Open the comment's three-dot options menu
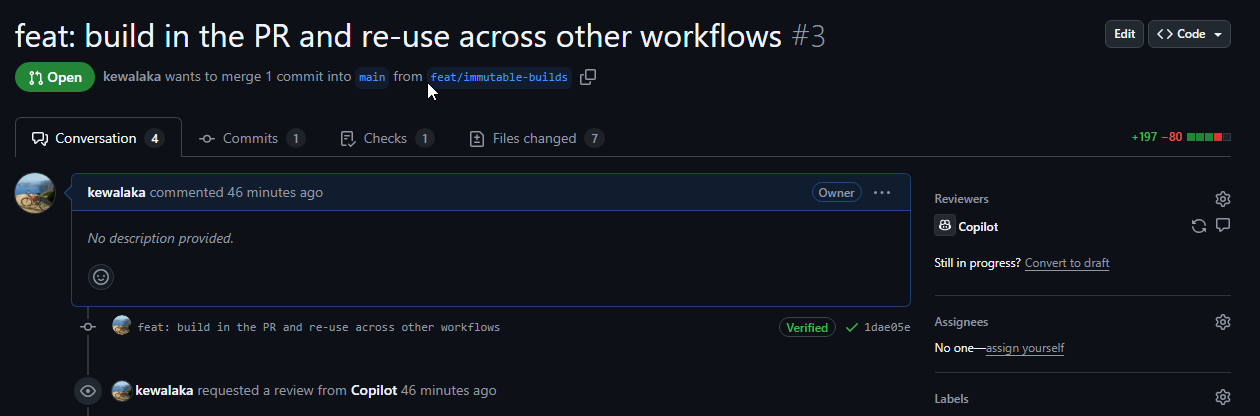This screenshot has height=416, width=1260. click(x=882, y=192)
